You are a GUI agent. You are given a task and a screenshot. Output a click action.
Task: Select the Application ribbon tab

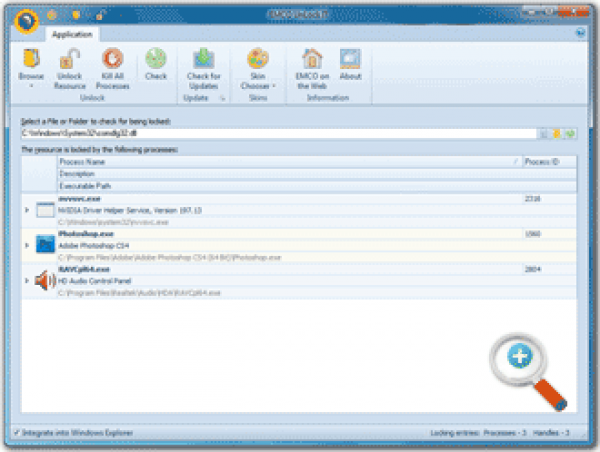72,34
